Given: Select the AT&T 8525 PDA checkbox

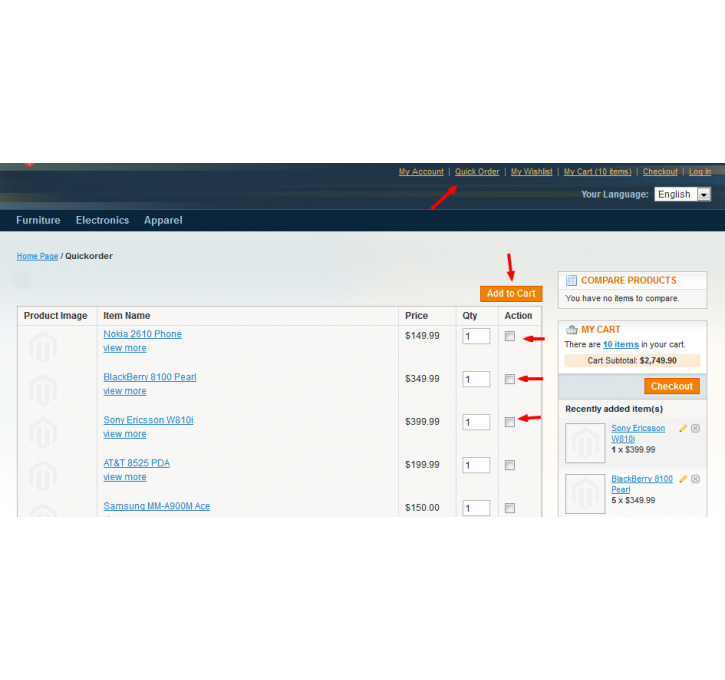Looking at the screenshot, I should coord(510,465).
